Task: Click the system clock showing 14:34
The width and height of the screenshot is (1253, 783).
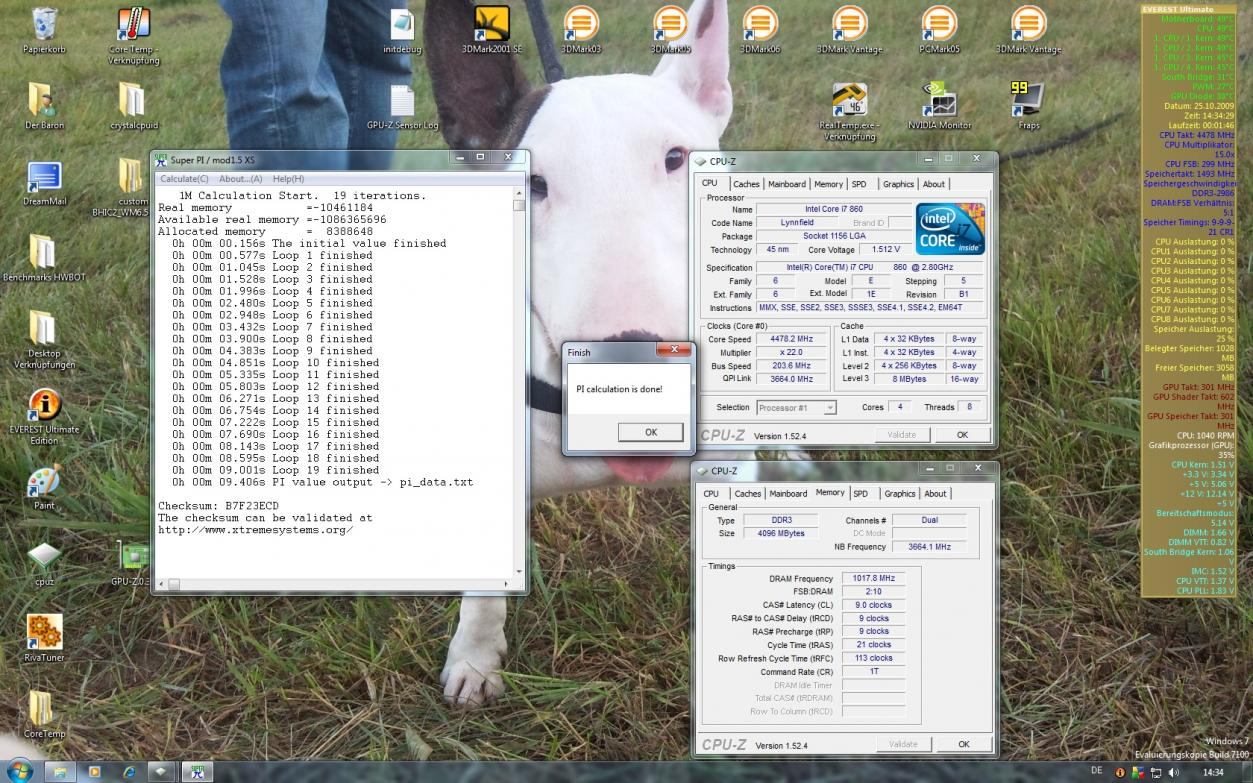Action: click(x=1213, y=772)
